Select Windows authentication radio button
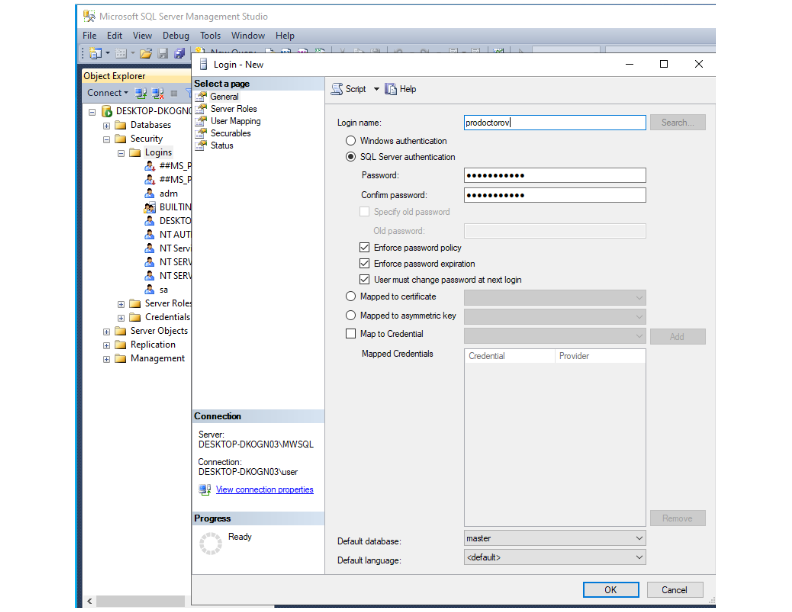Viewport: 792px width, 612px height. coord(351,141)
